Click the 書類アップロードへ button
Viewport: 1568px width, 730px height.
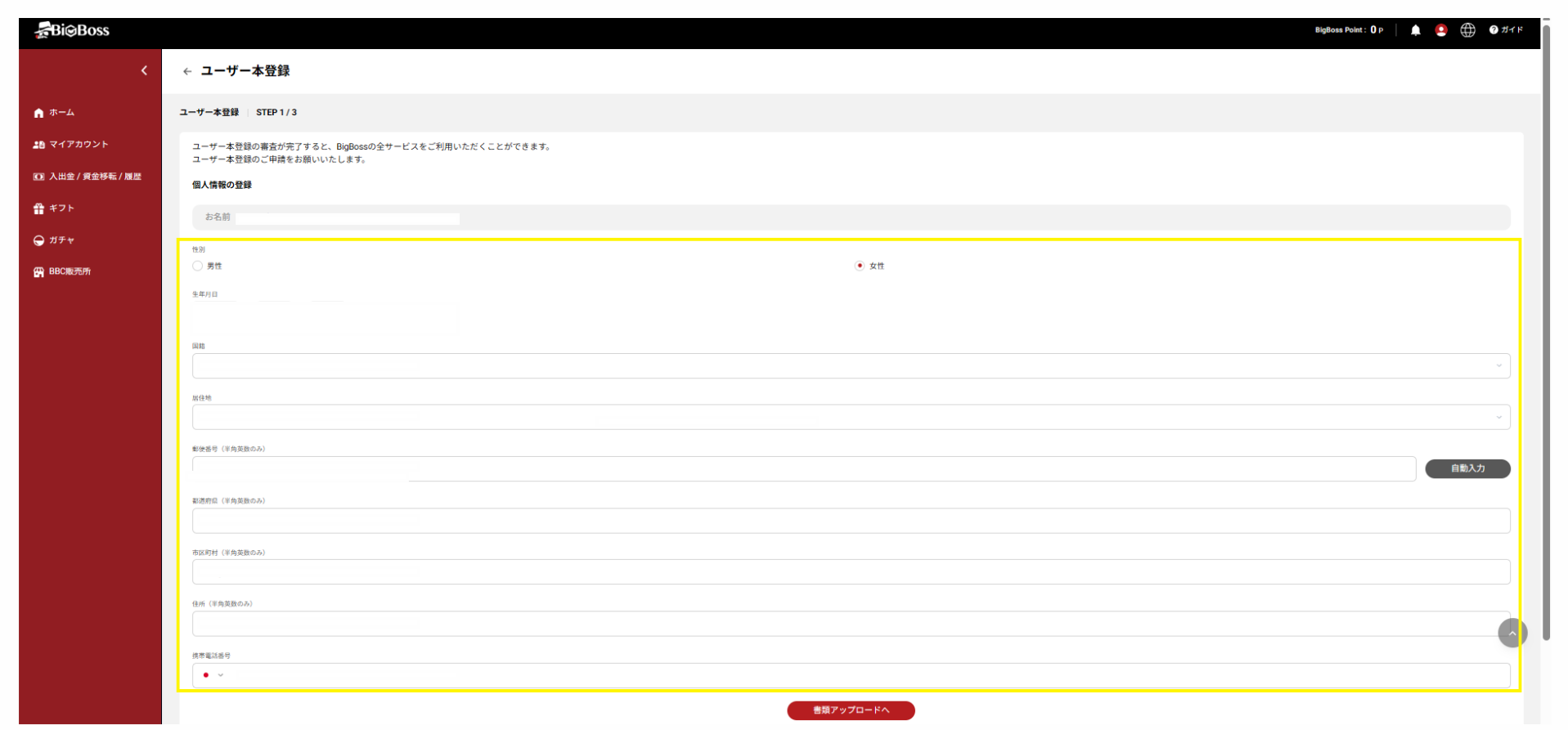[851, 710]
